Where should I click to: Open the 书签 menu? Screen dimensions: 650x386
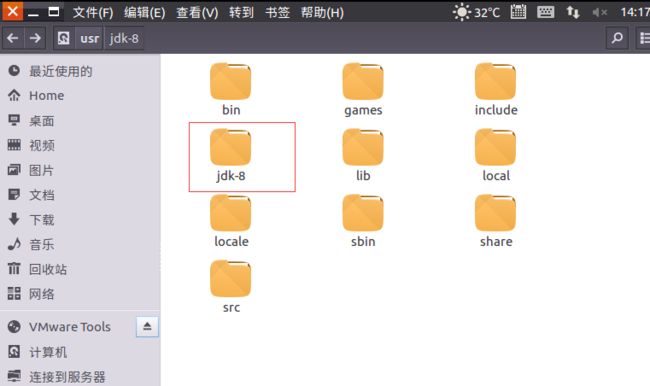(277, 12)
